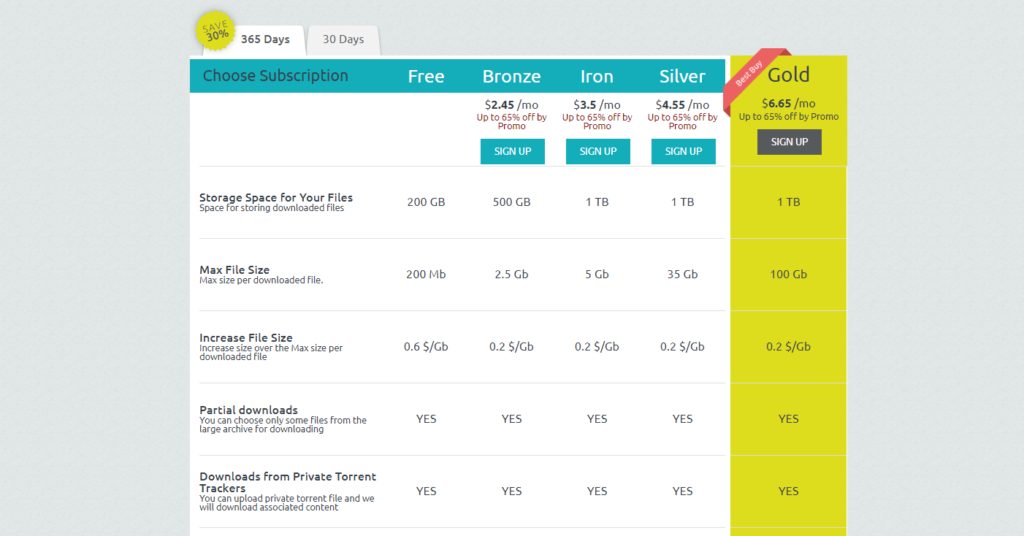Click the Gold YES in Private Torrent row

click(x=788, y=492)
